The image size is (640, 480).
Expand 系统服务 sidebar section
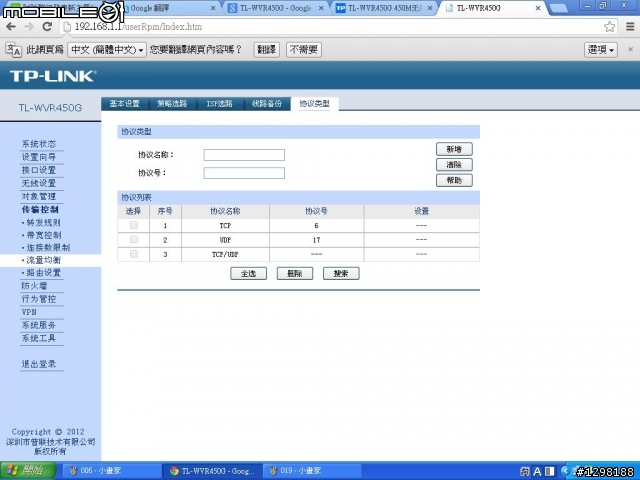(39, 325)
